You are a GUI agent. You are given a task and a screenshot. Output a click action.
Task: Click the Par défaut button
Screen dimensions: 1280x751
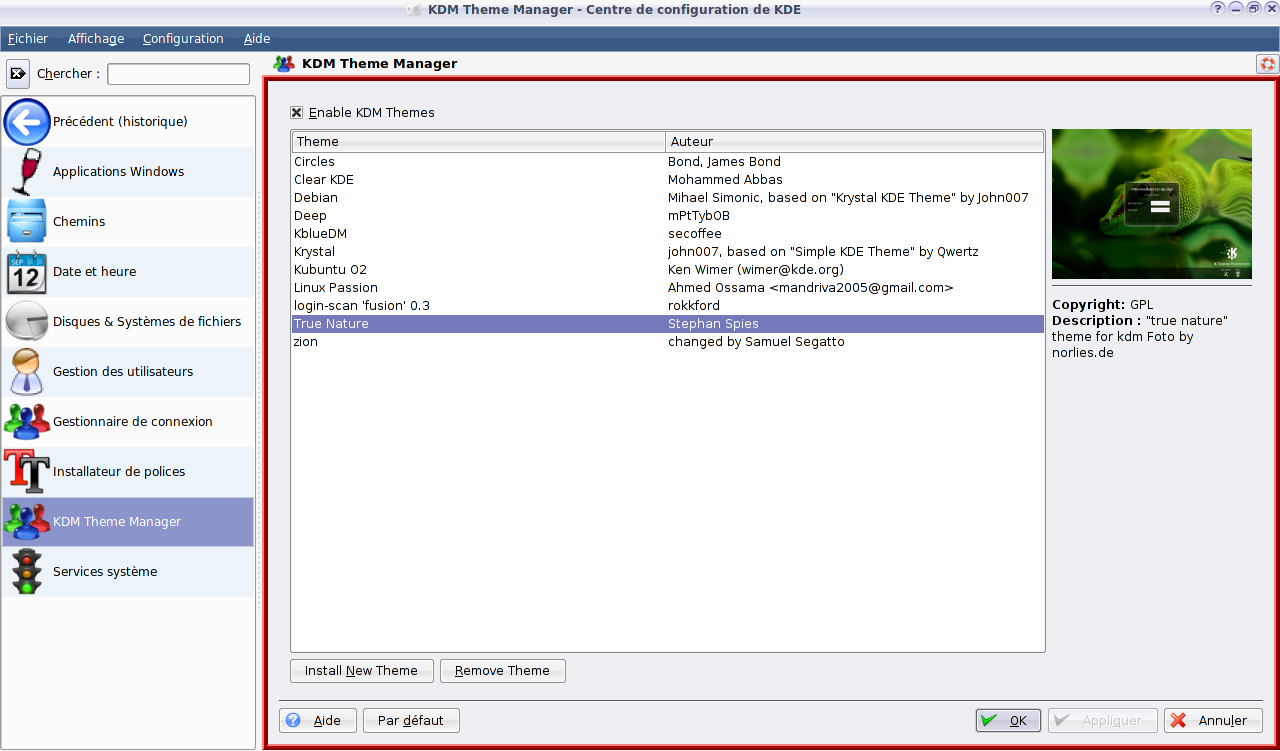tap(411, 721)
